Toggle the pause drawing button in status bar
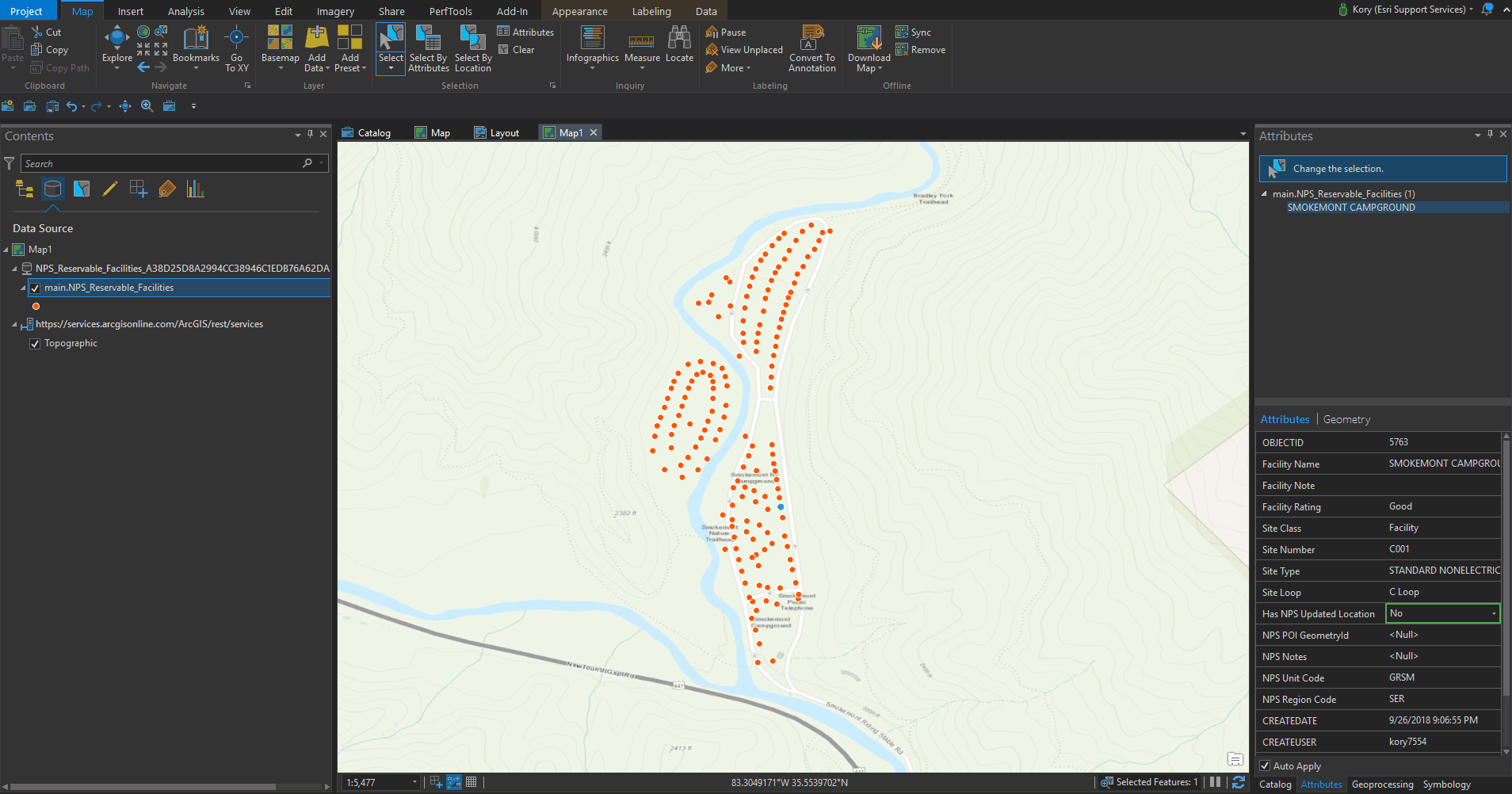The height and width of the screenshot is (794, 1512). pos(1216,782)
